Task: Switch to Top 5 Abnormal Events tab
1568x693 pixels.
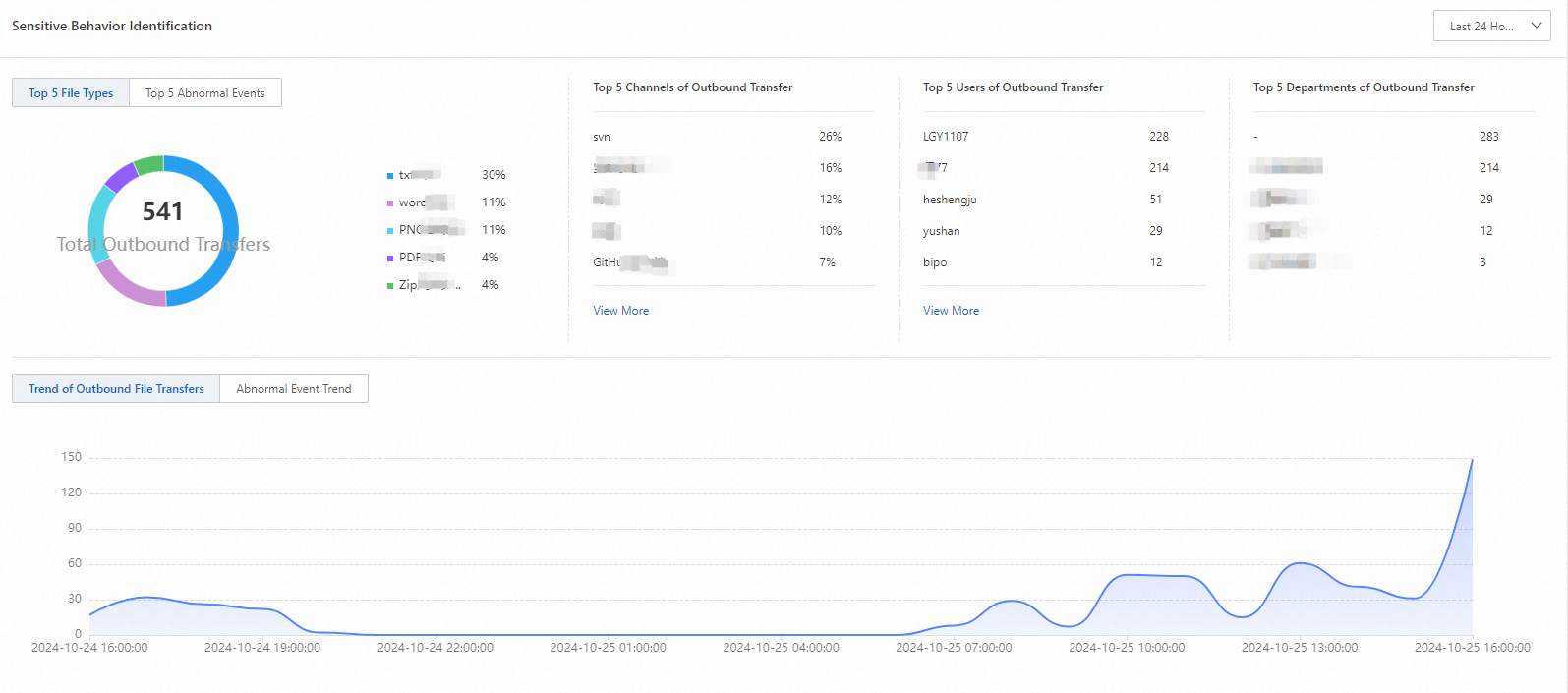Action: pyautogui.click(x=205, y=93)
